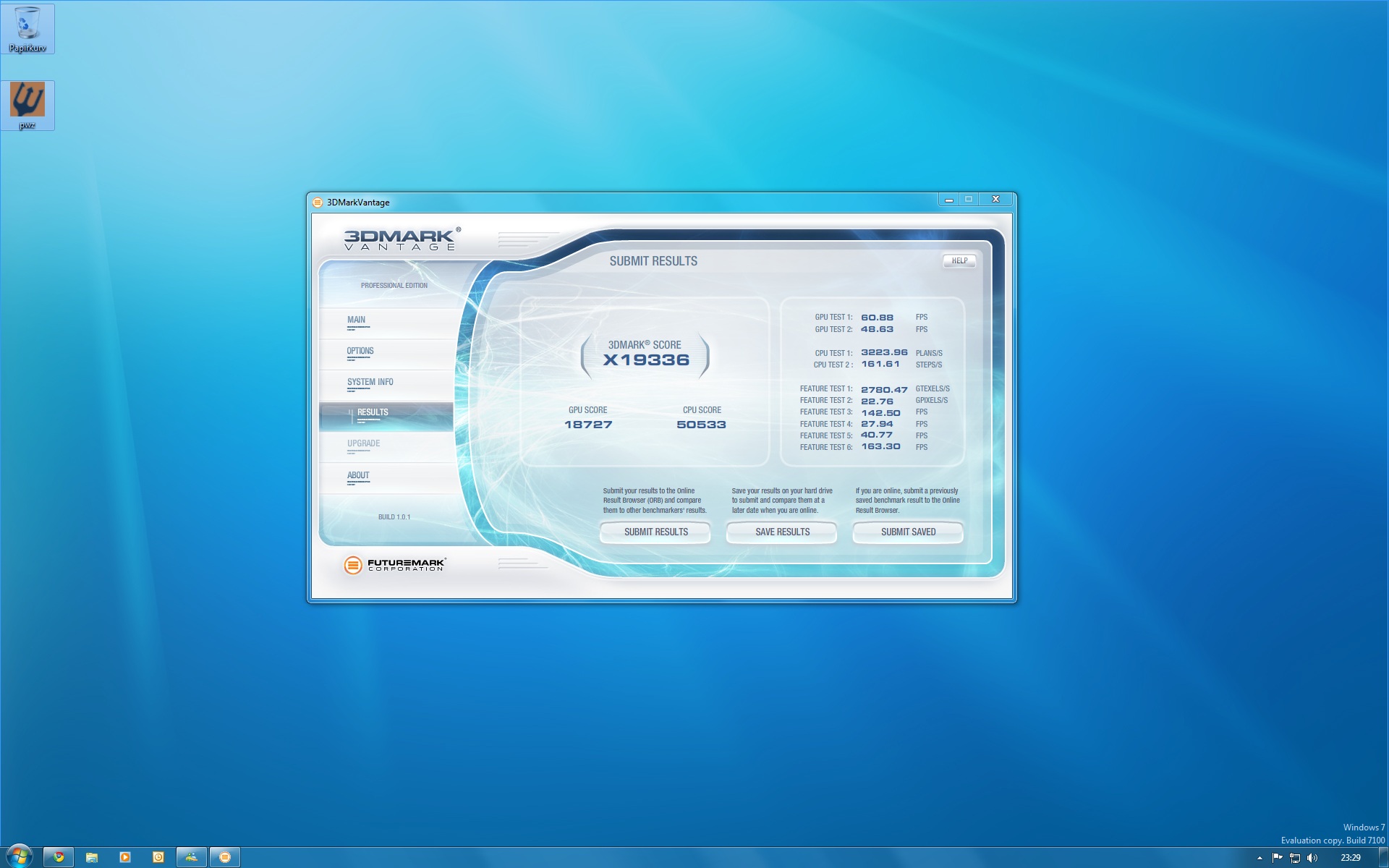Select the pwz desktop shortcut icon
This screenshot has height=868, width=1389.
click(27, 106)
